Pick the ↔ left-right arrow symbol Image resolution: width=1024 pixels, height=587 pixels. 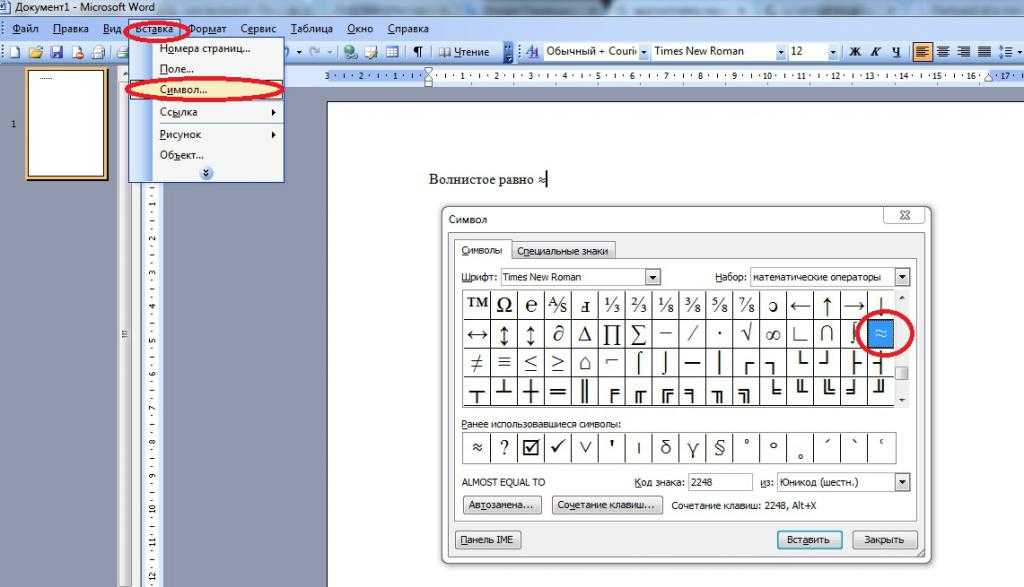(x=477, y=334)
